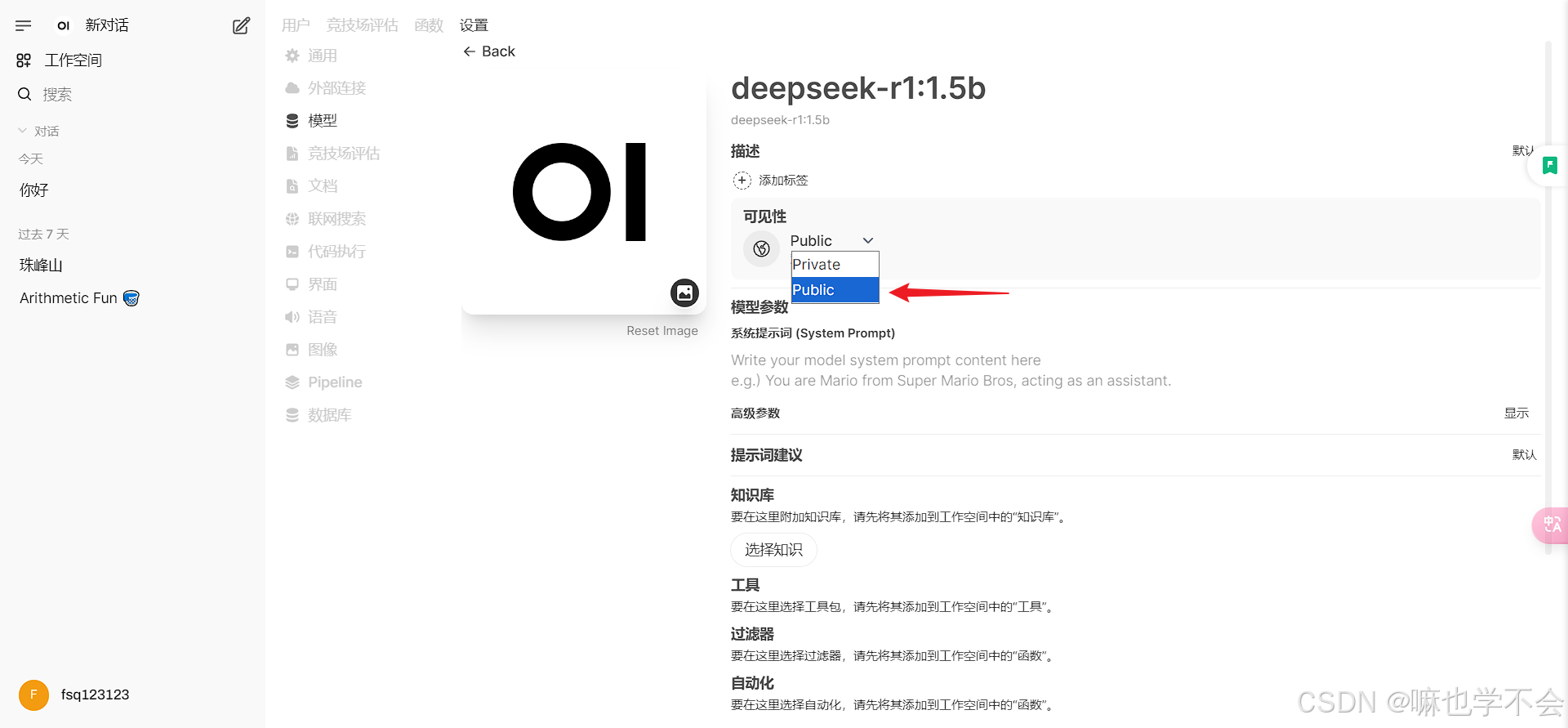Screen dimensions: 1568x728
Task: Click the cloud icon beside 外部连接
Action: (292, 88)
